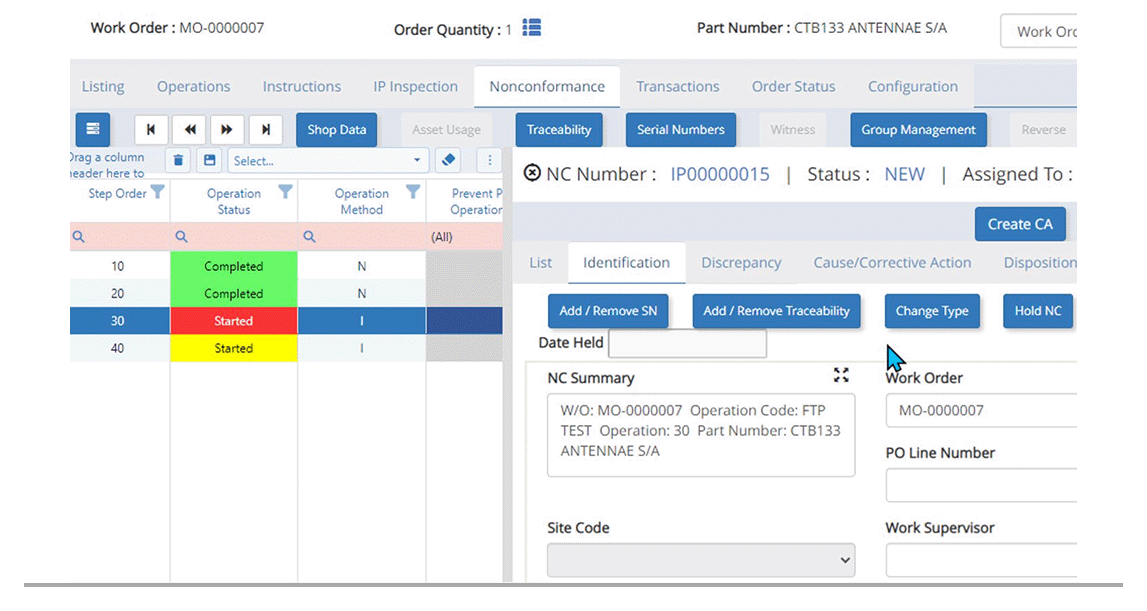Click the rewind previous page icon
The height and width of the screenshot is (611, 1147).
tap(188, 129)
